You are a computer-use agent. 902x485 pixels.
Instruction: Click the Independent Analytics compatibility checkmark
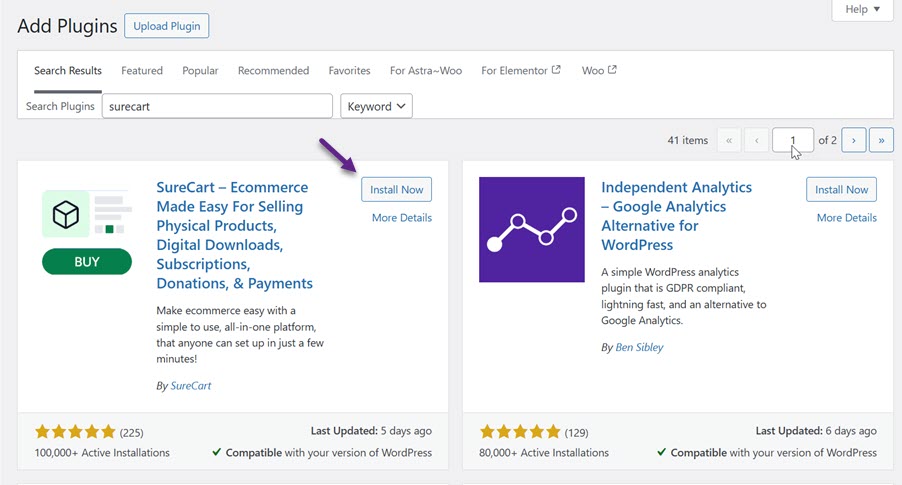(x=662, y=452)
